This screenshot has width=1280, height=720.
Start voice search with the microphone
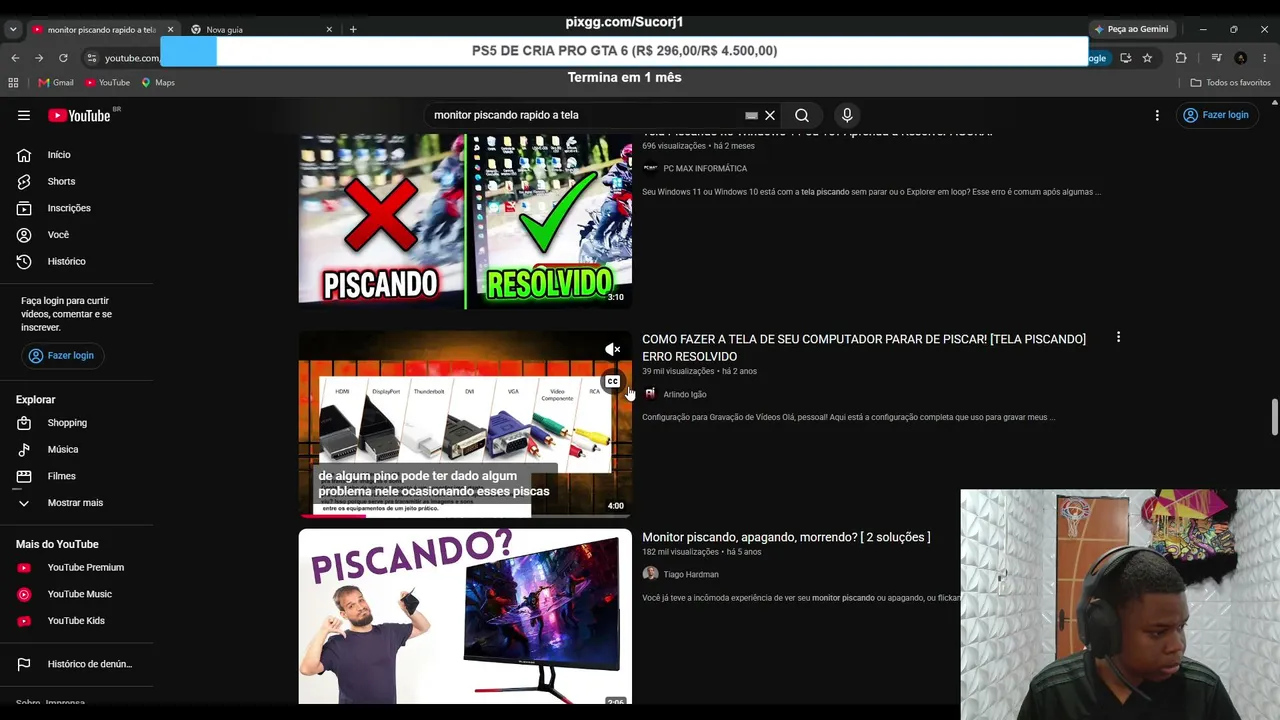coord(847,115)
